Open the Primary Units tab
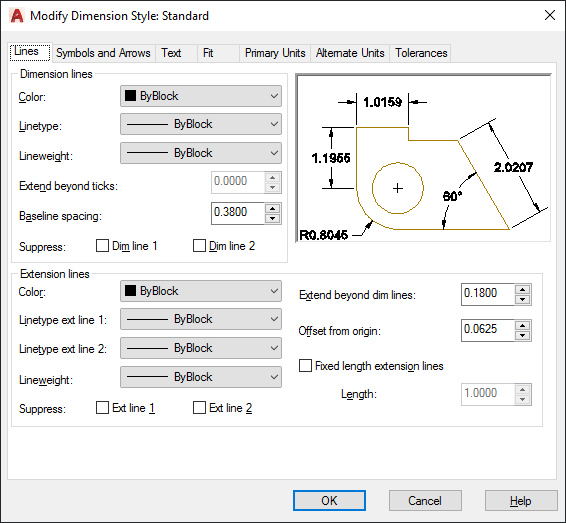Image resolution: width=566 pixels, height=523 pixels. click(x=275, y=53)
